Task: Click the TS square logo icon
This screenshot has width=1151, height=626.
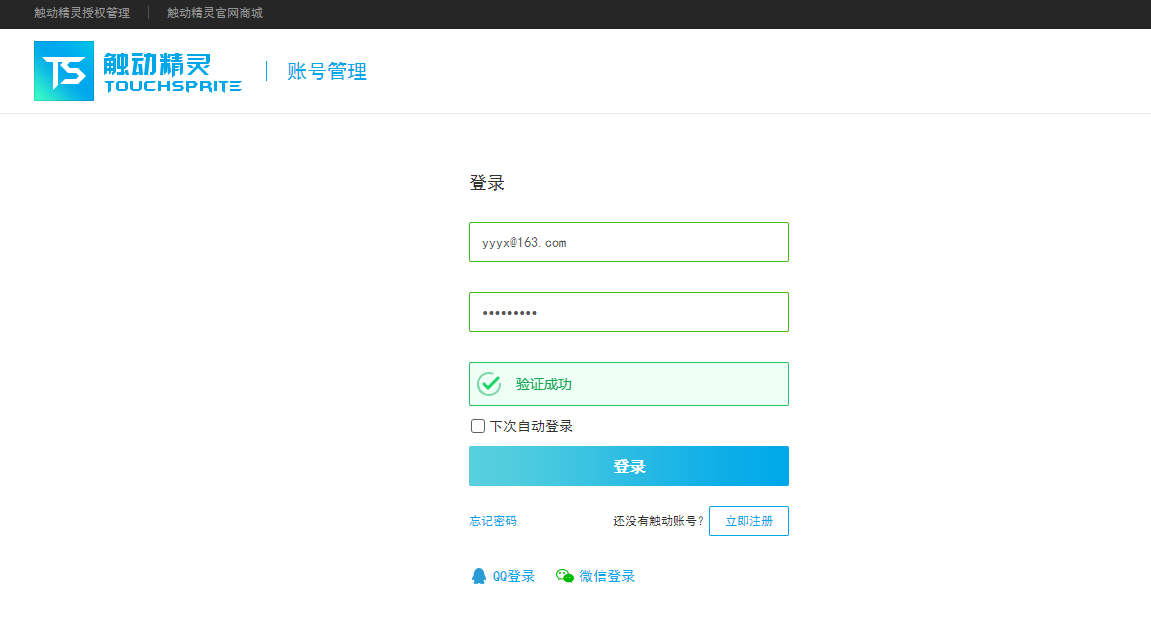Action: (64, 71)
